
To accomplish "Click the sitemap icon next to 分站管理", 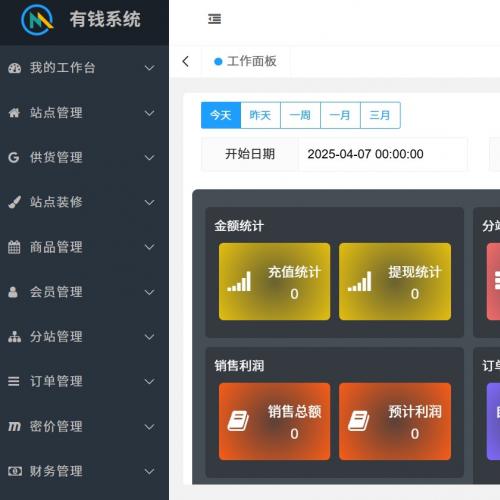I will click(14, 337).
